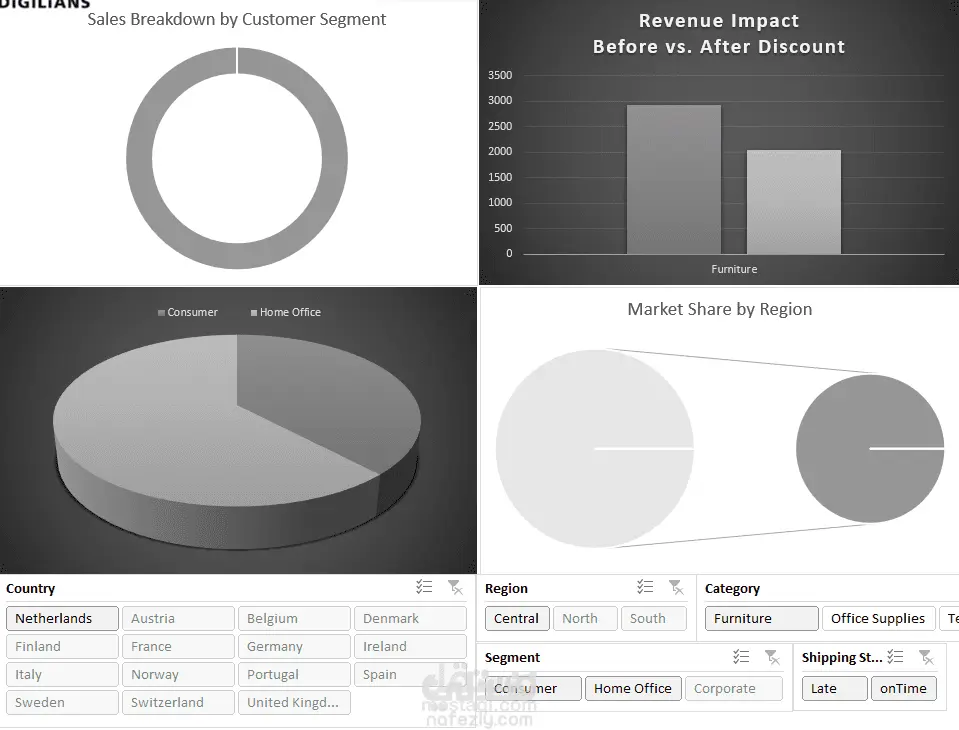Click Consumer legend entry in pie chart

point(188,312)
